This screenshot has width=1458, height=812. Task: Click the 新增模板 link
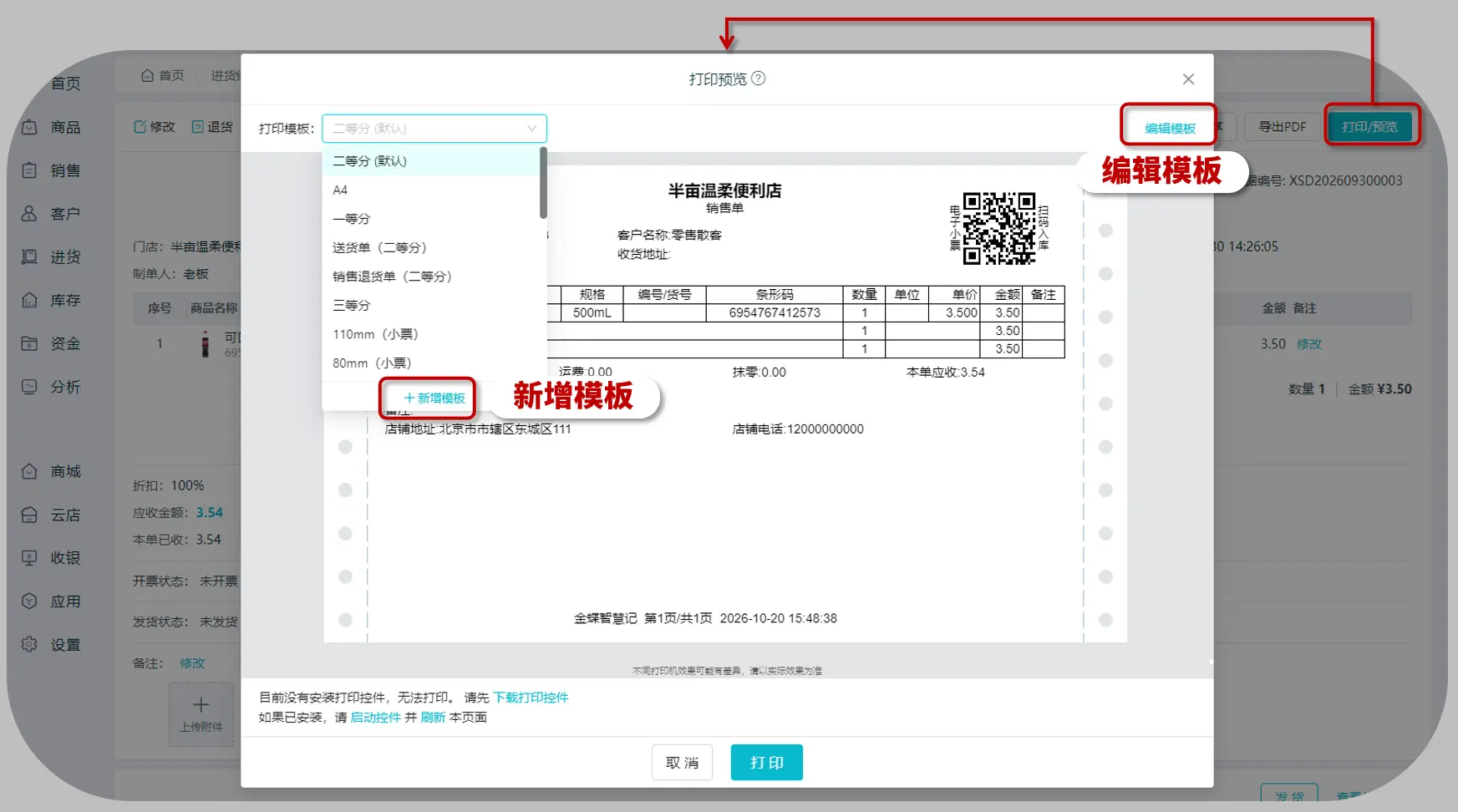pyautogui.click(x=434, y=398)
